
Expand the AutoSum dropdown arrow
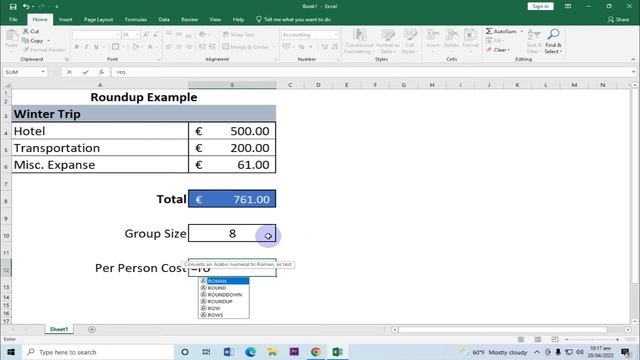point(521,31)
